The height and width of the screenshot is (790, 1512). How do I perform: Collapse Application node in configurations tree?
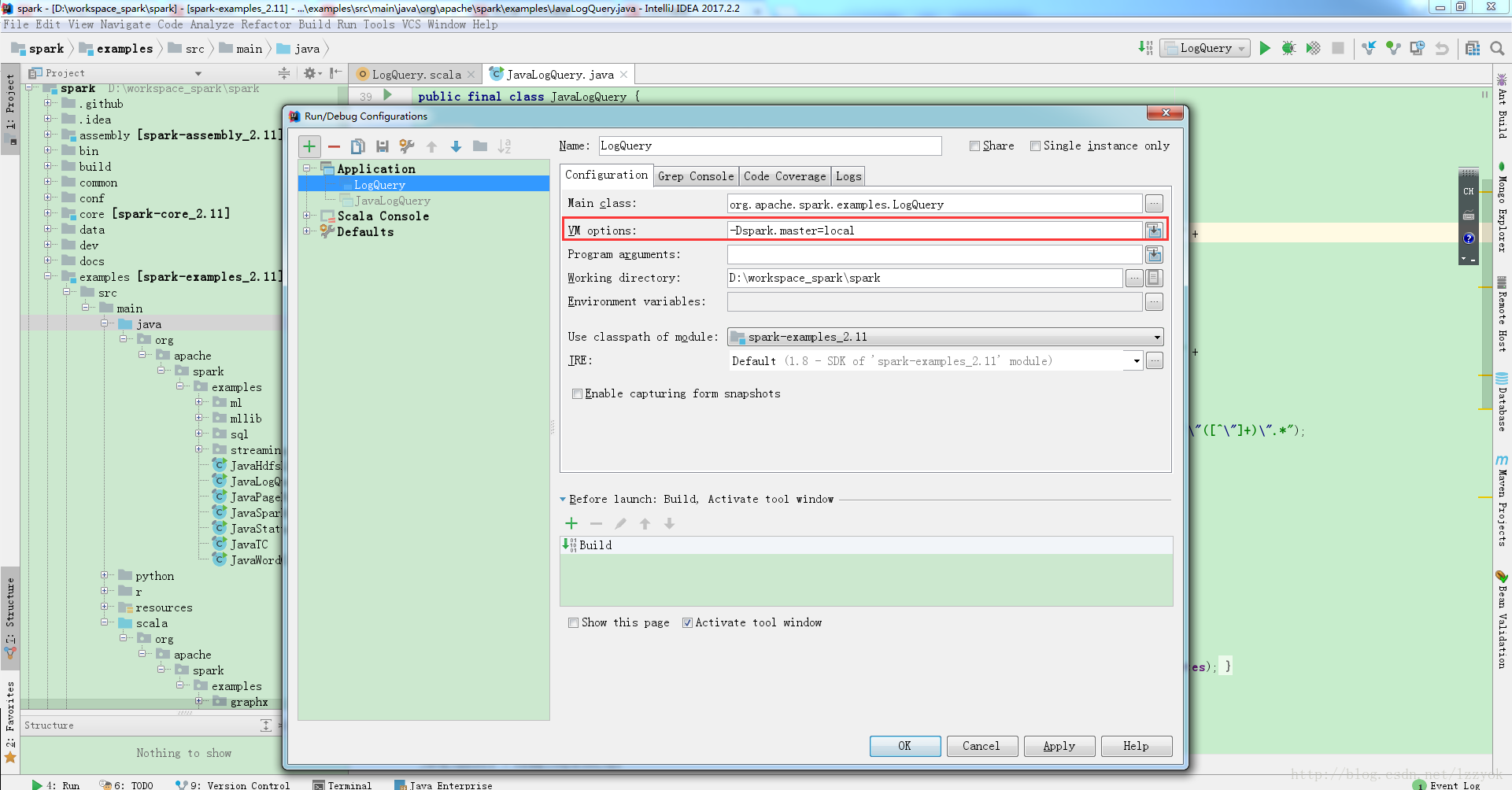point(307,168)
